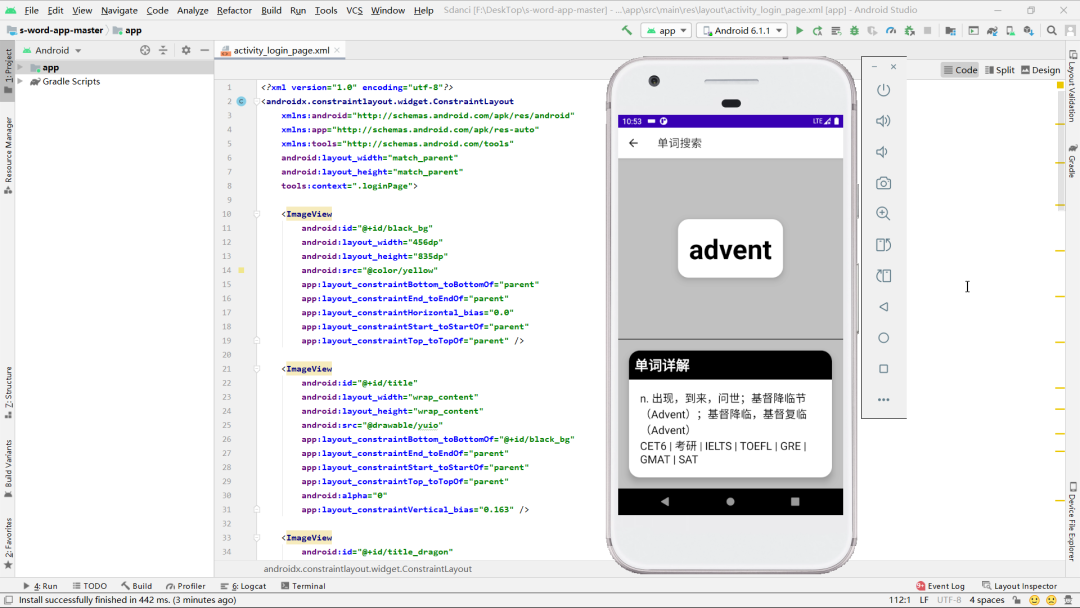Tap the advent word card in emulator
The width and height of the screenshot is (1080, 608).
[x=730, y=249]
